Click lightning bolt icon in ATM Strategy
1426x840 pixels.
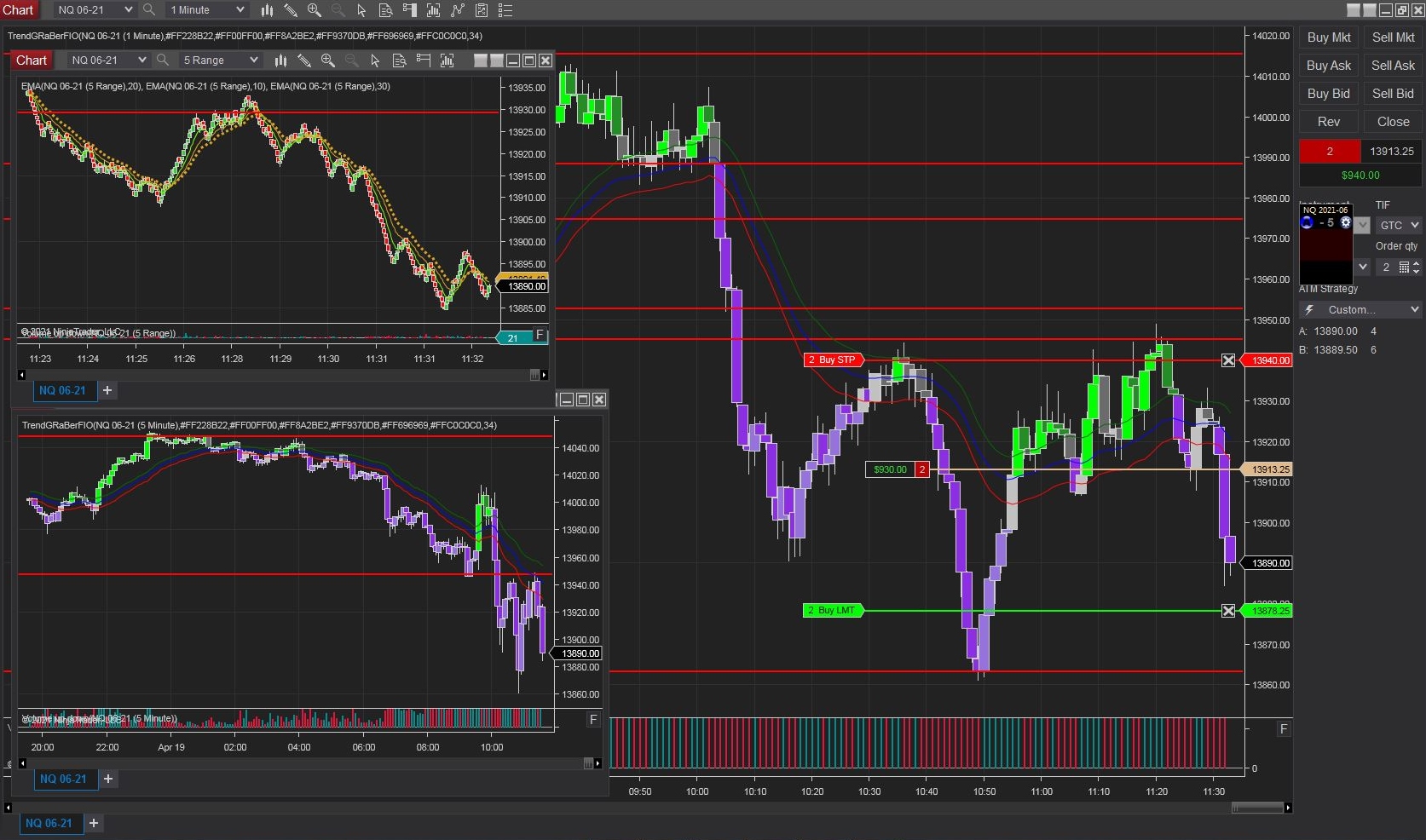point(1309,310)
